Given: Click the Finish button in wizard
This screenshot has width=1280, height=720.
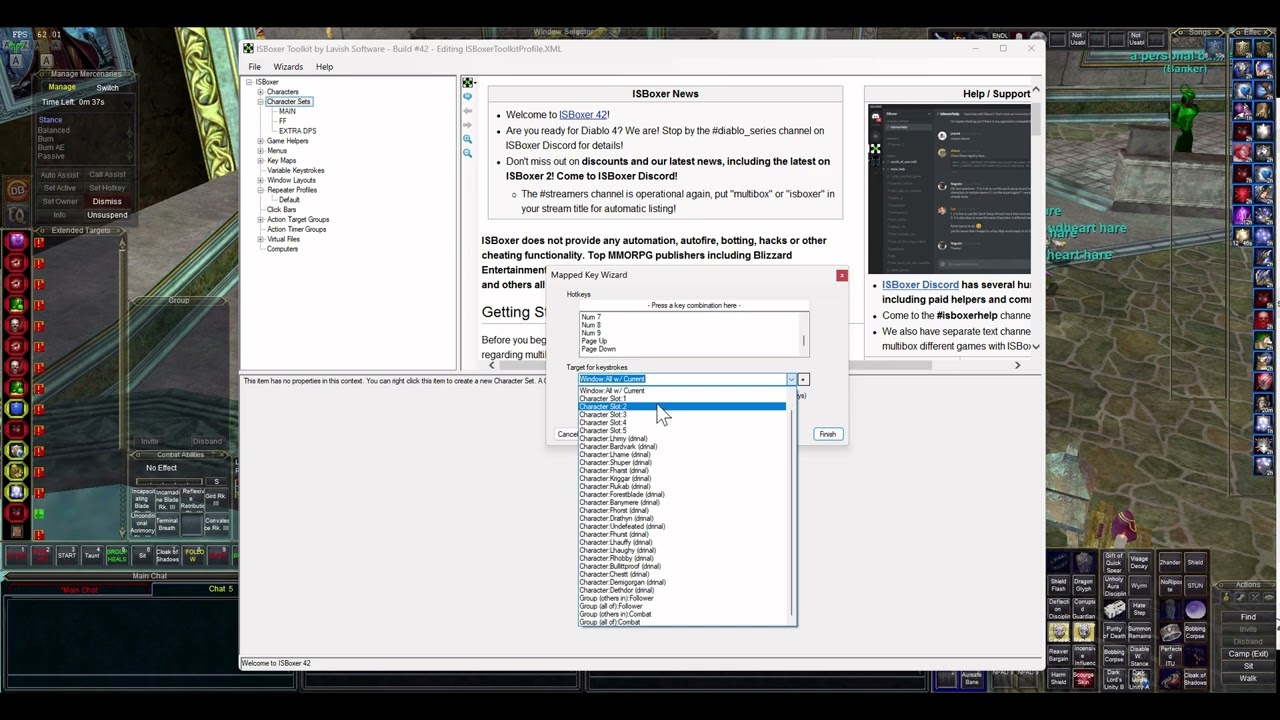Looking at the screenshot, I should (827, 434).
